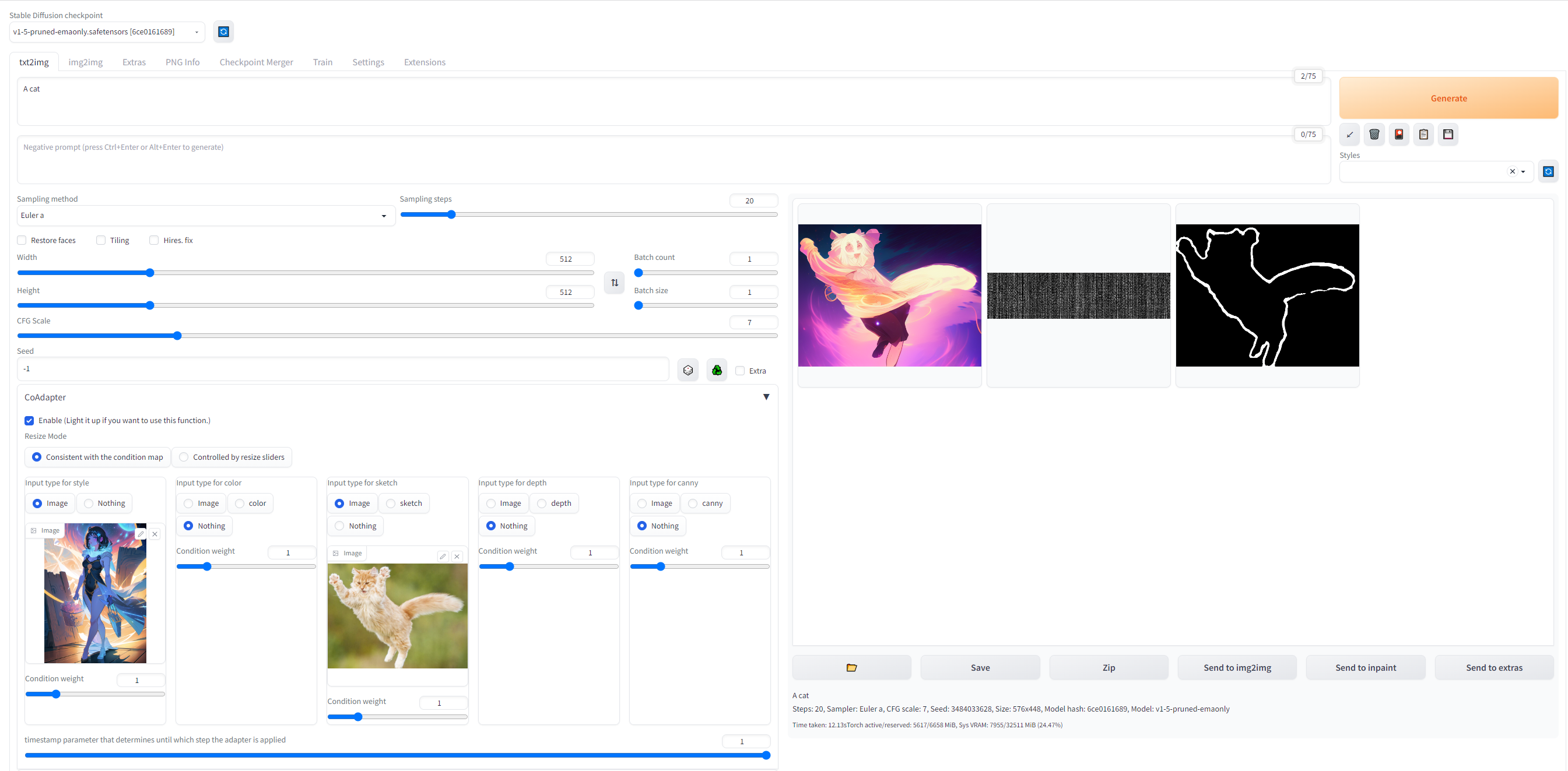Enable the Restore faces checkbox
This screenshot has width=1568, height=771.
pyautogui.click(x=22, y=240)
